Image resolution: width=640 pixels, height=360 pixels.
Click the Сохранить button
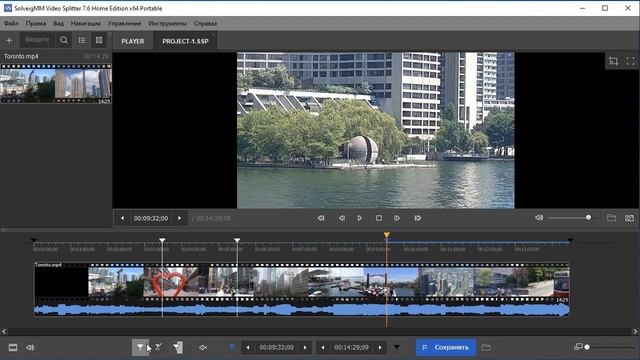446,348
